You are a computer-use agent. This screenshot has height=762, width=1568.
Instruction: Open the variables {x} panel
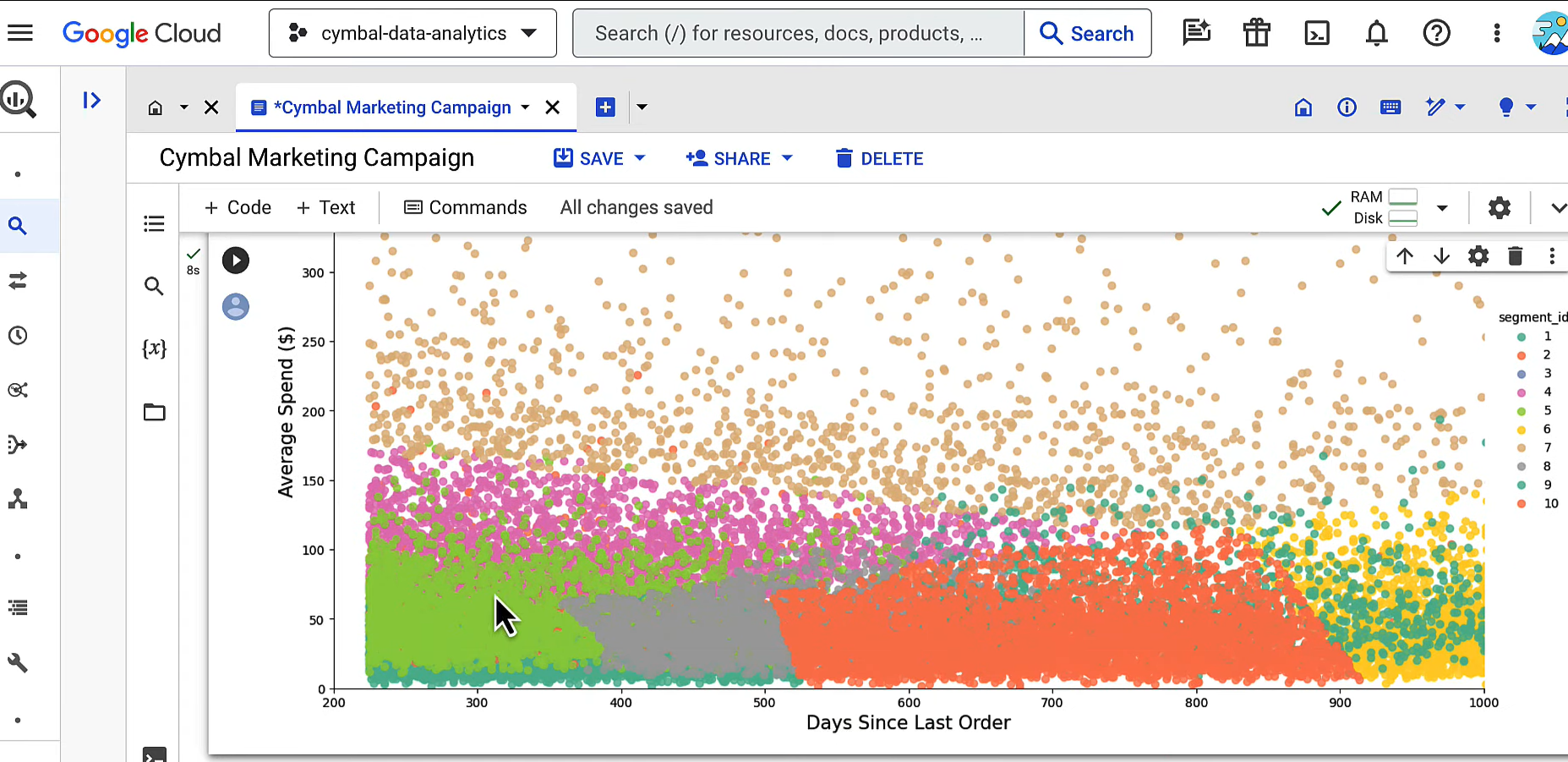click(154, 348)
